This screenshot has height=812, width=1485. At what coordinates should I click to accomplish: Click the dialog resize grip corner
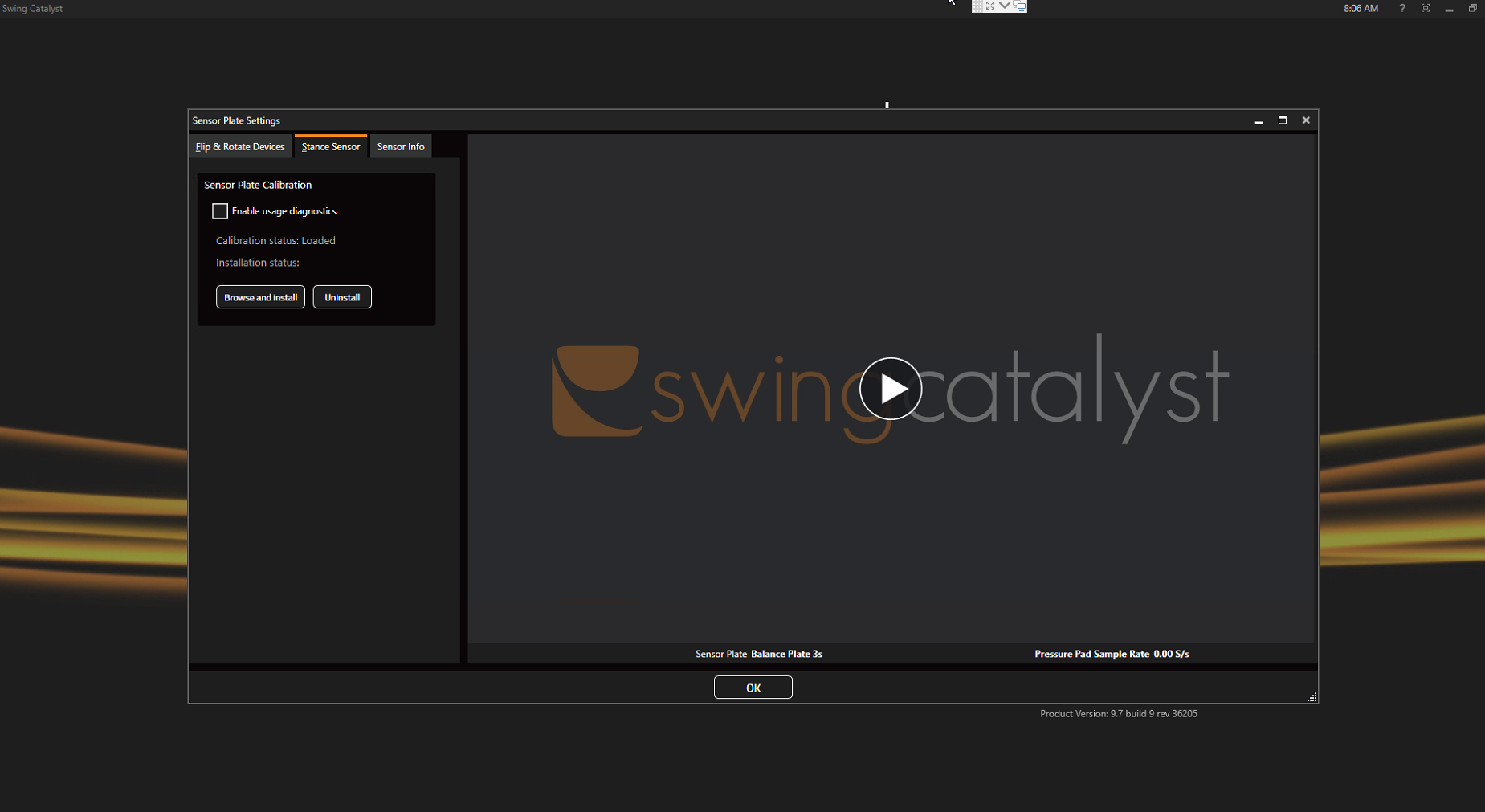coord(1312,697)
